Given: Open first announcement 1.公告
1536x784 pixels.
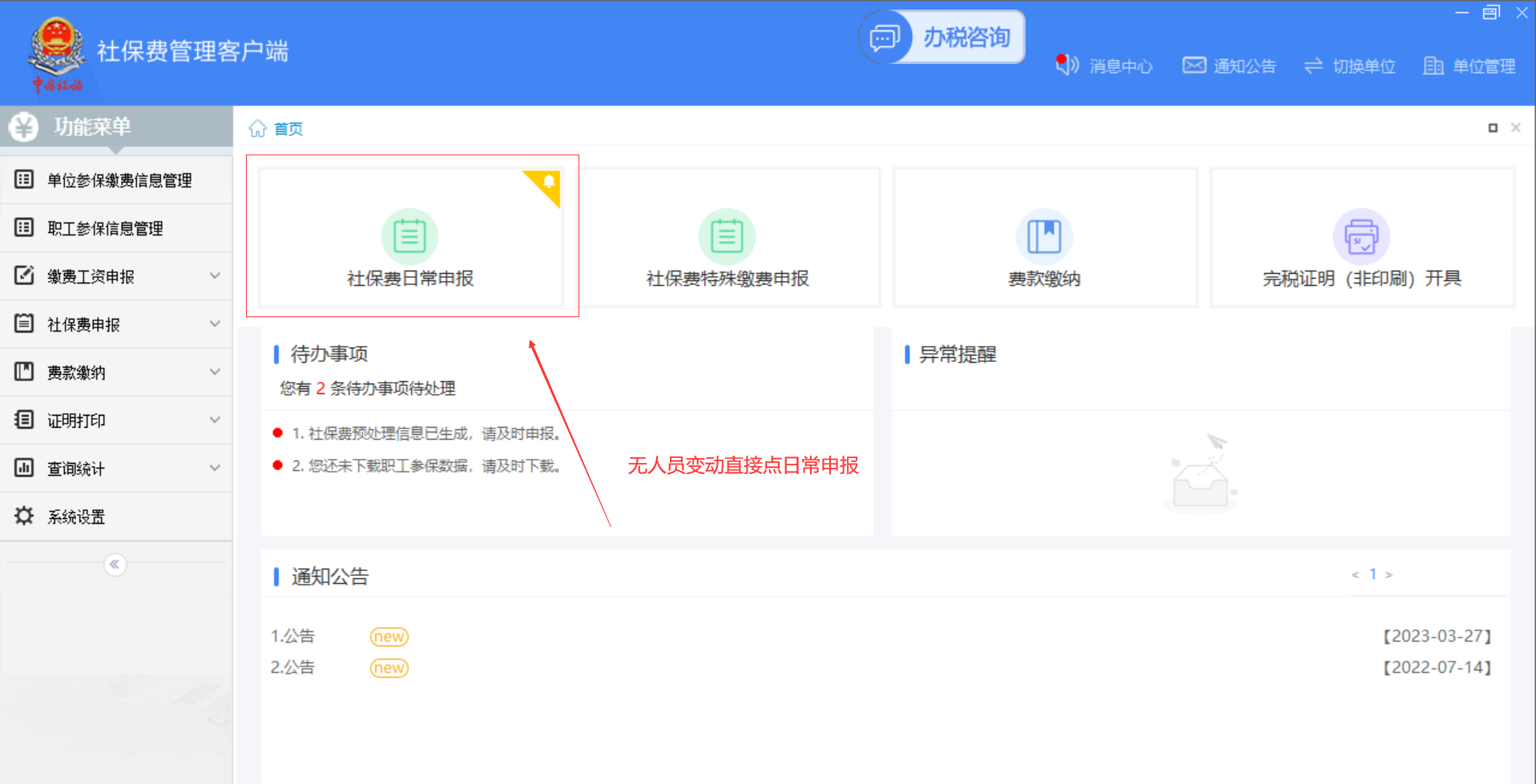Looking at the screenshot, I should pos(293,636).
